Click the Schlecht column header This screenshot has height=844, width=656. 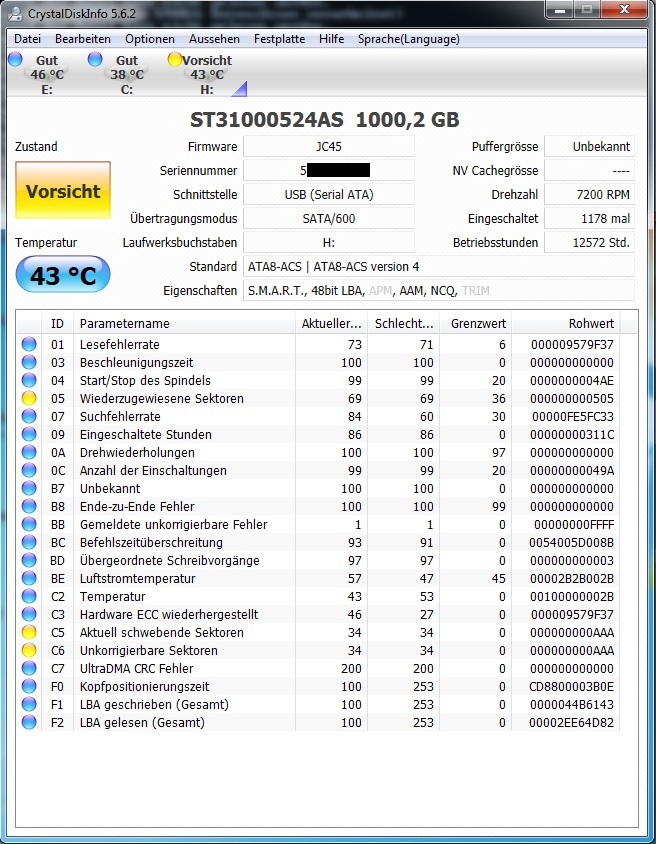[404, 323]
